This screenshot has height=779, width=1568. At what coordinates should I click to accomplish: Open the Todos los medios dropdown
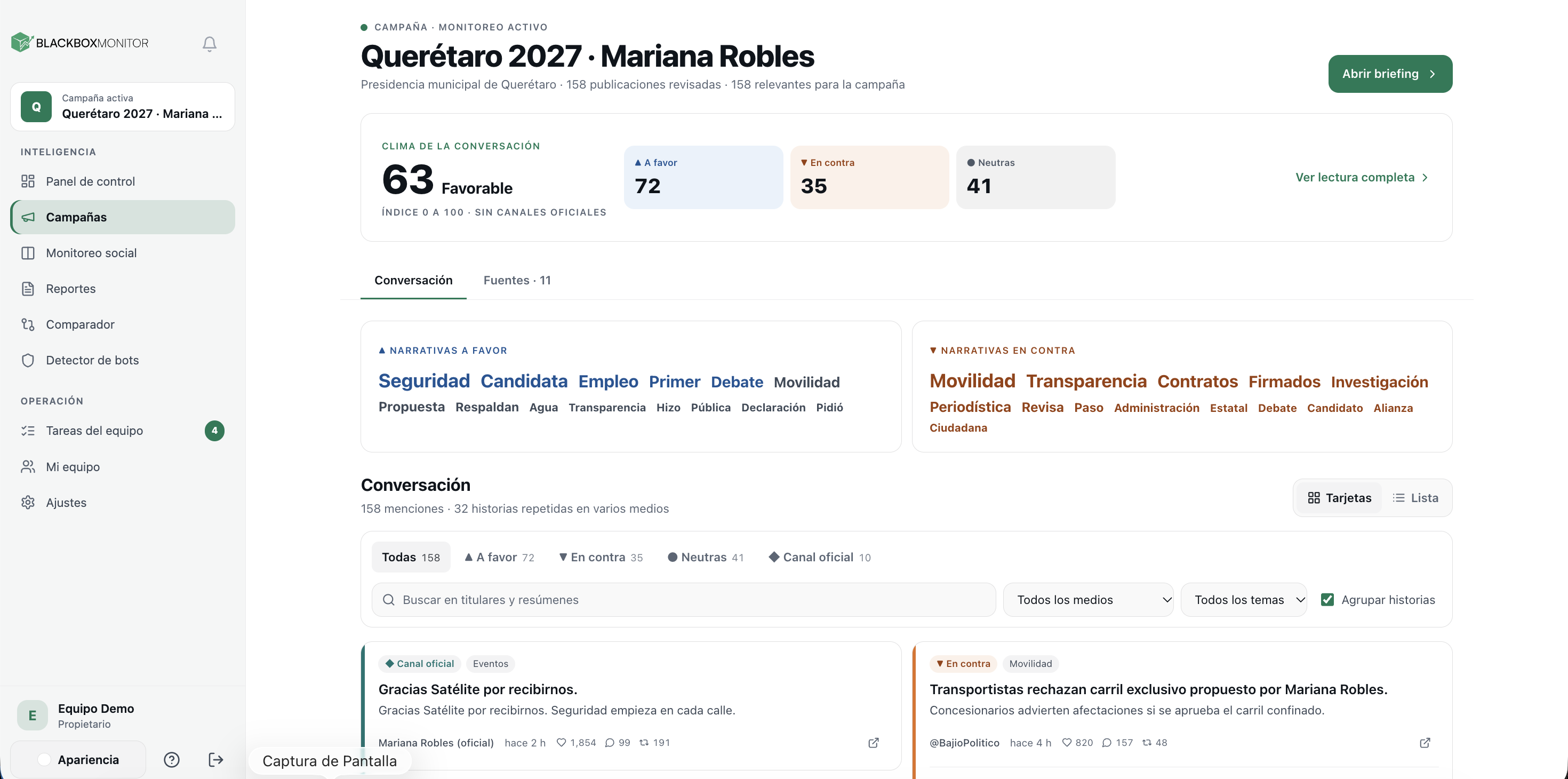(x=1088, y=599)
